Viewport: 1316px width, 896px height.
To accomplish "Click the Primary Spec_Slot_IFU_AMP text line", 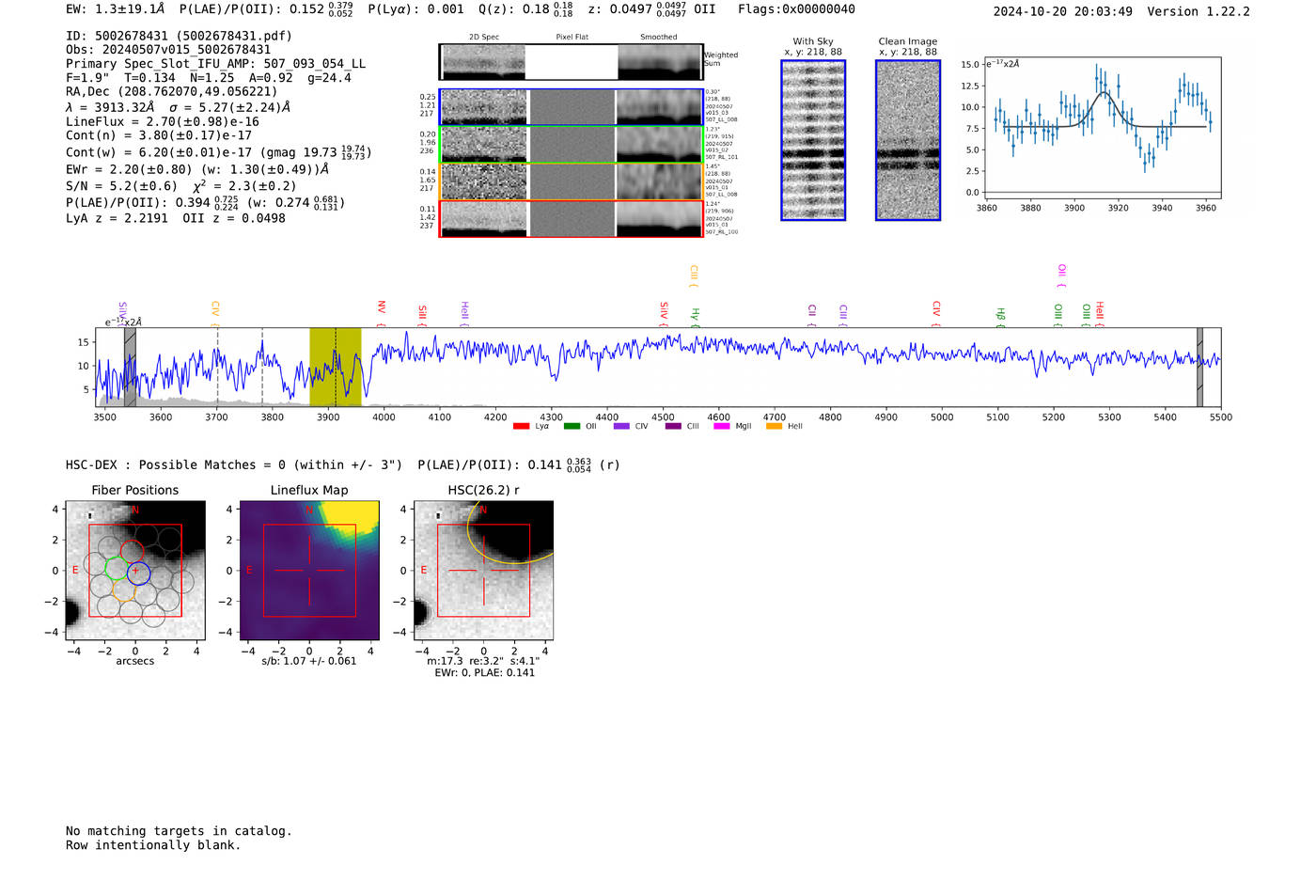I will [x=216, y=64].
